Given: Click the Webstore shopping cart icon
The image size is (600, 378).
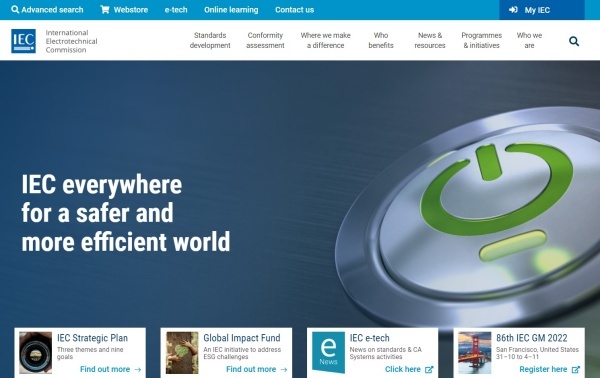Looking at the screenshot, I should tap(104, 10).
